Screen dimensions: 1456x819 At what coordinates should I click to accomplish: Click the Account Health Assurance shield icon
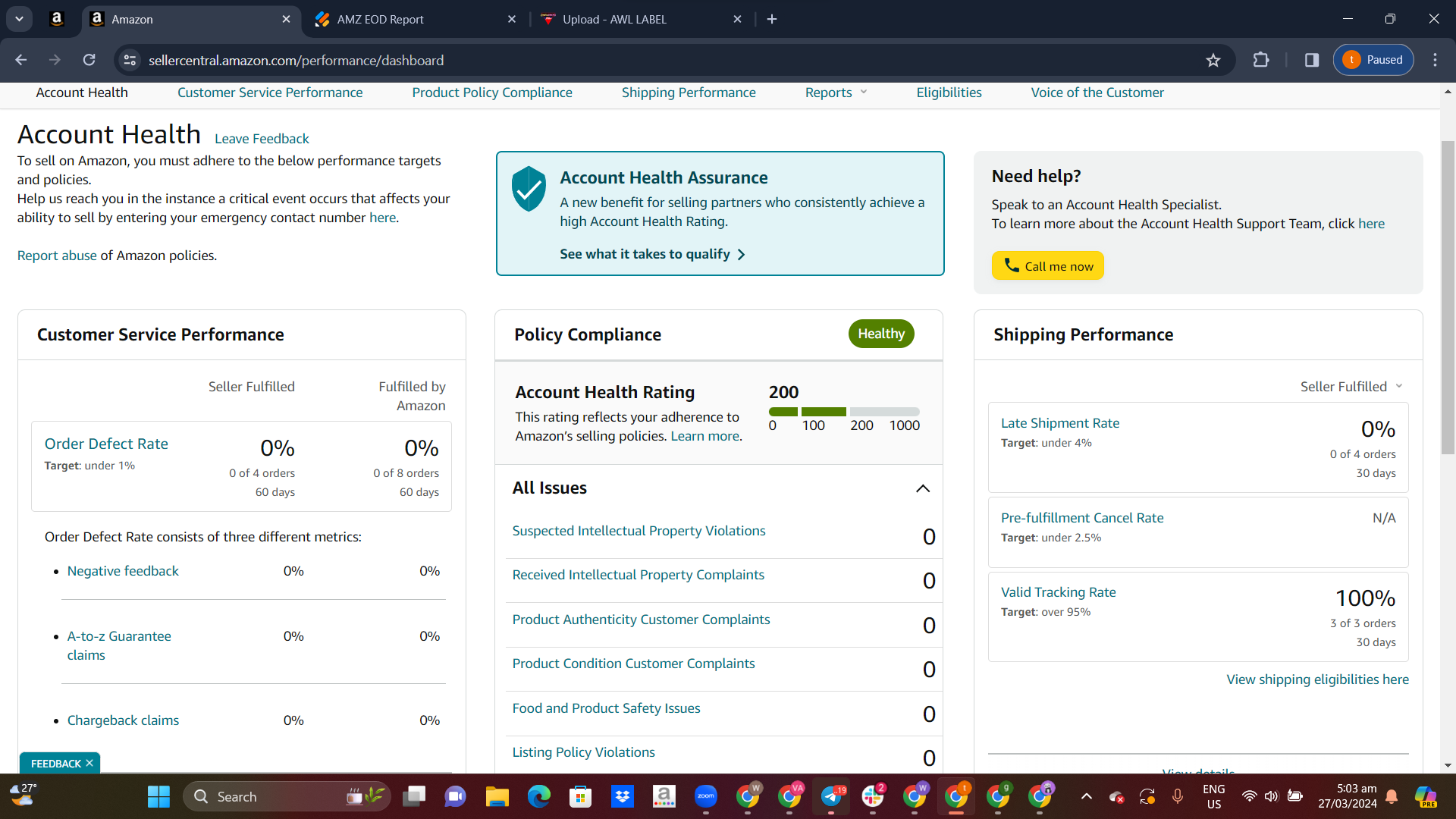[529, 188]
